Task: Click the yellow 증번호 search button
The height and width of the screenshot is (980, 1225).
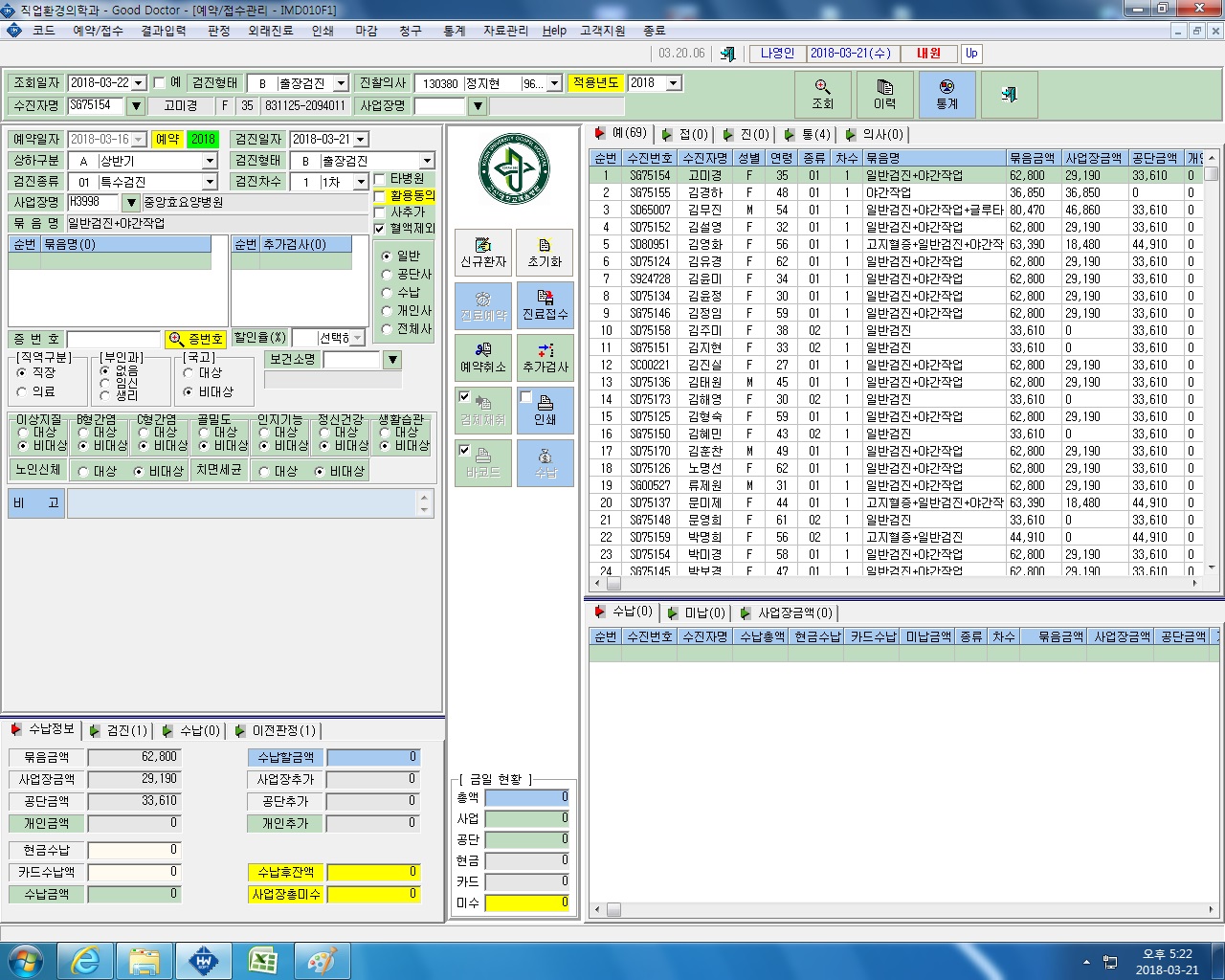Action: pyautogui.click(x=195, y=339)
